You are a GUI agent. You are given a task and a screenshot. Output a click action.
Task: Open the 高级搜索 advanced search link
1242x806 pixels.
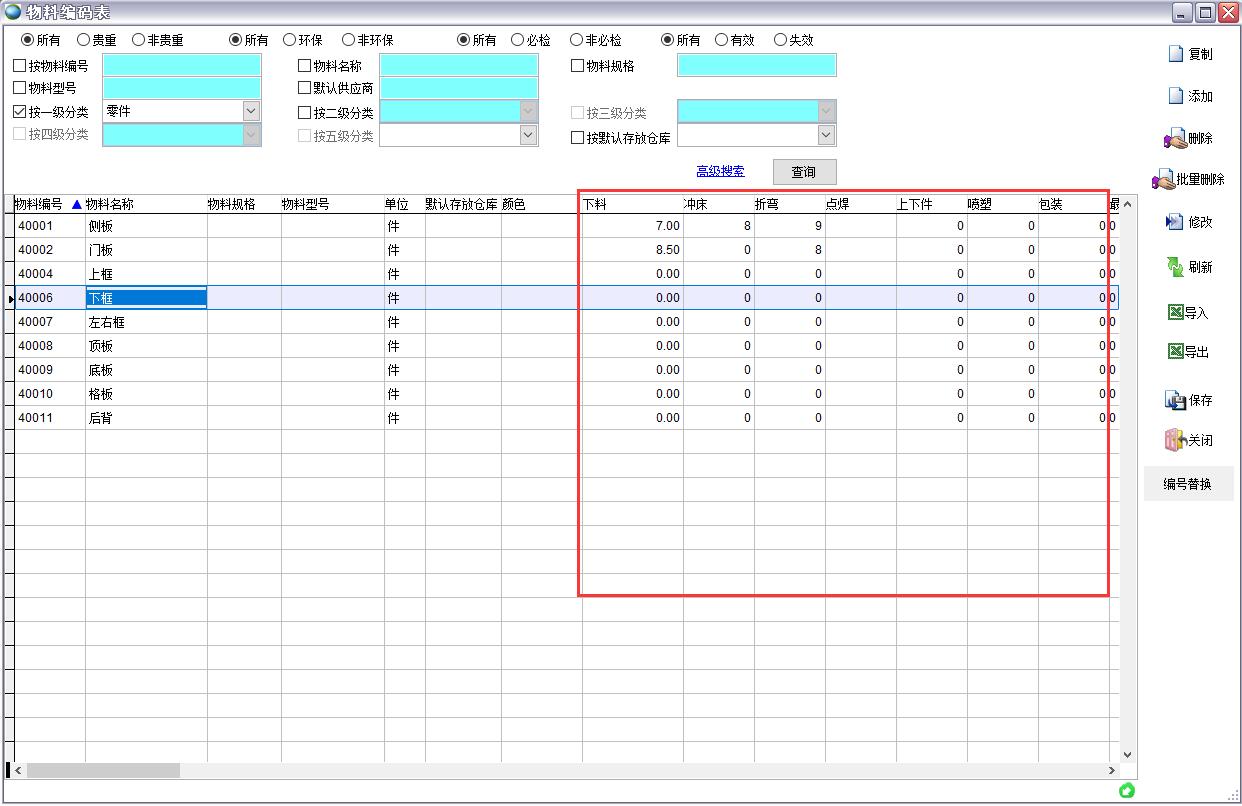720,171
